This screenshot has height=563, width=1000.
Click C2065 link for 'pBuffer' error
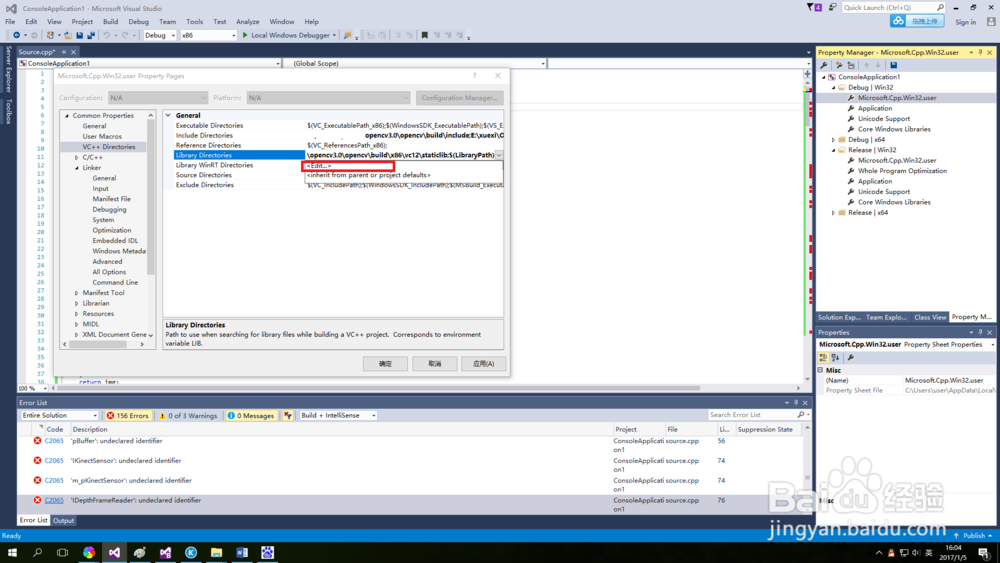pos(54,441)
